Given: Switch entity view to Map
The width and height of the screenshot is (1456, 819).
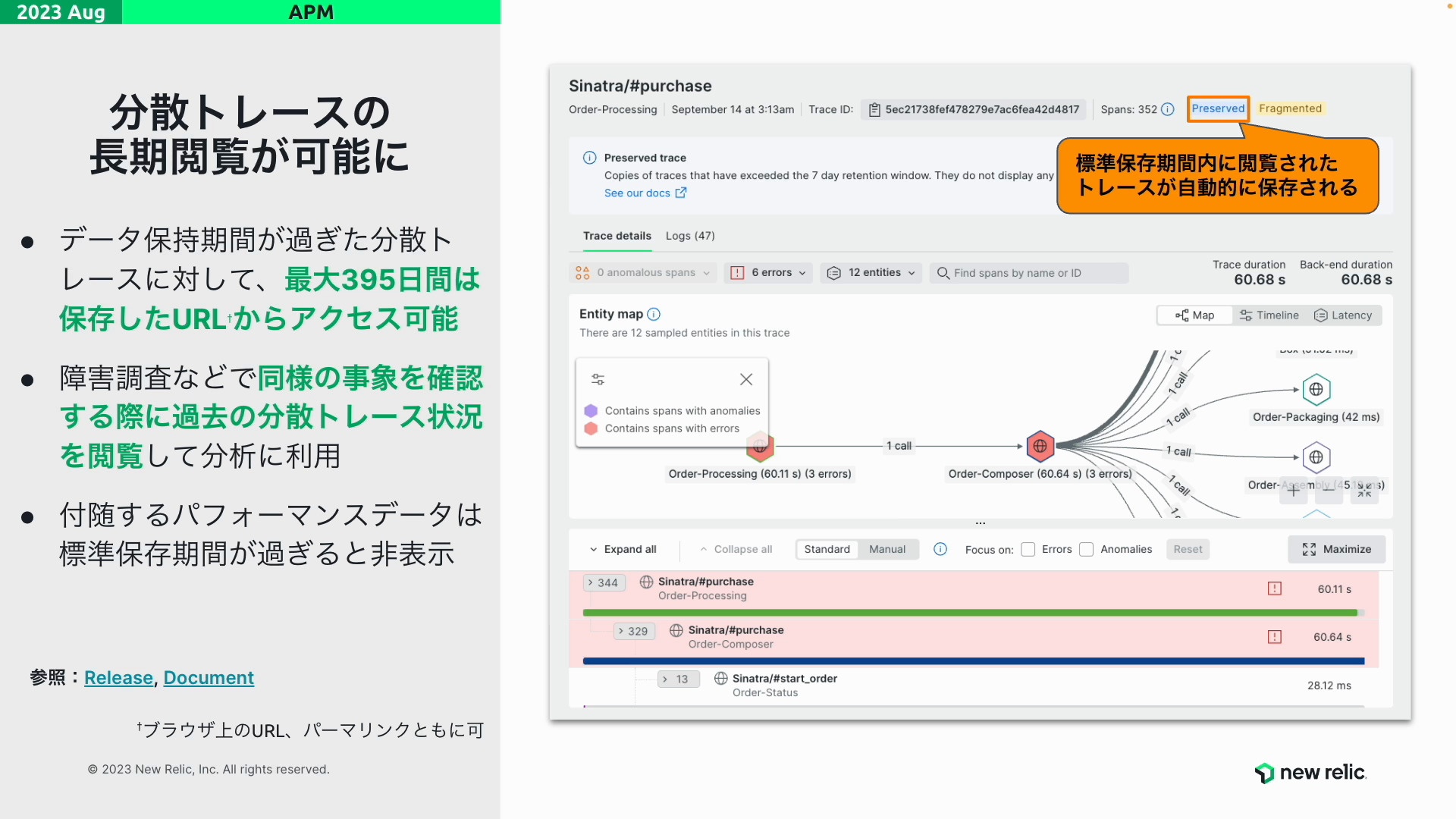Looking at the screenshot, I should click(1194, 315).
